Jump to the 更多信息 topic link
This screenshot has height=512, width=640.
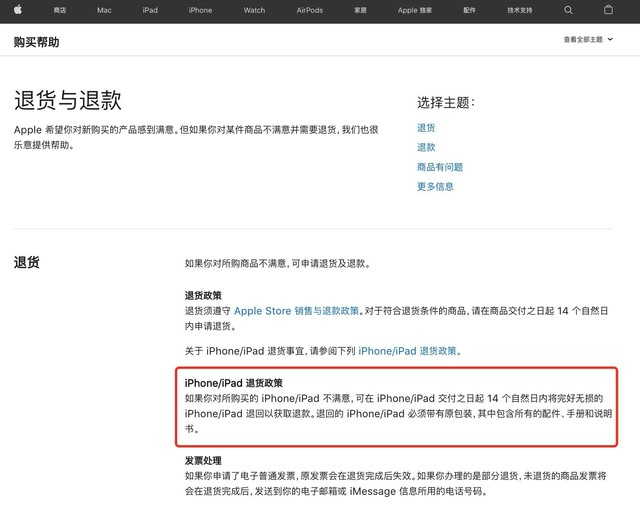(435, 187)
